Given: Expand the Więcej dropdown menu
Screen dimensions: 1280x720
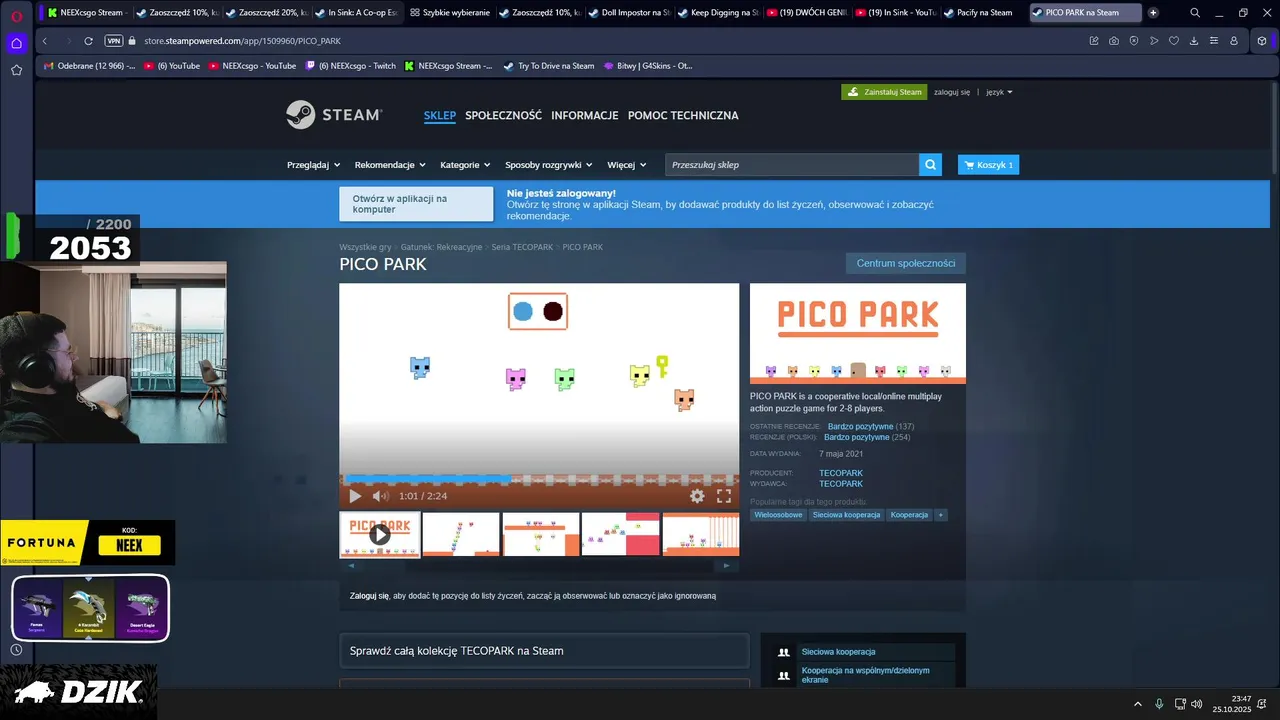Looking at the screenshot, I should (626, 165).
